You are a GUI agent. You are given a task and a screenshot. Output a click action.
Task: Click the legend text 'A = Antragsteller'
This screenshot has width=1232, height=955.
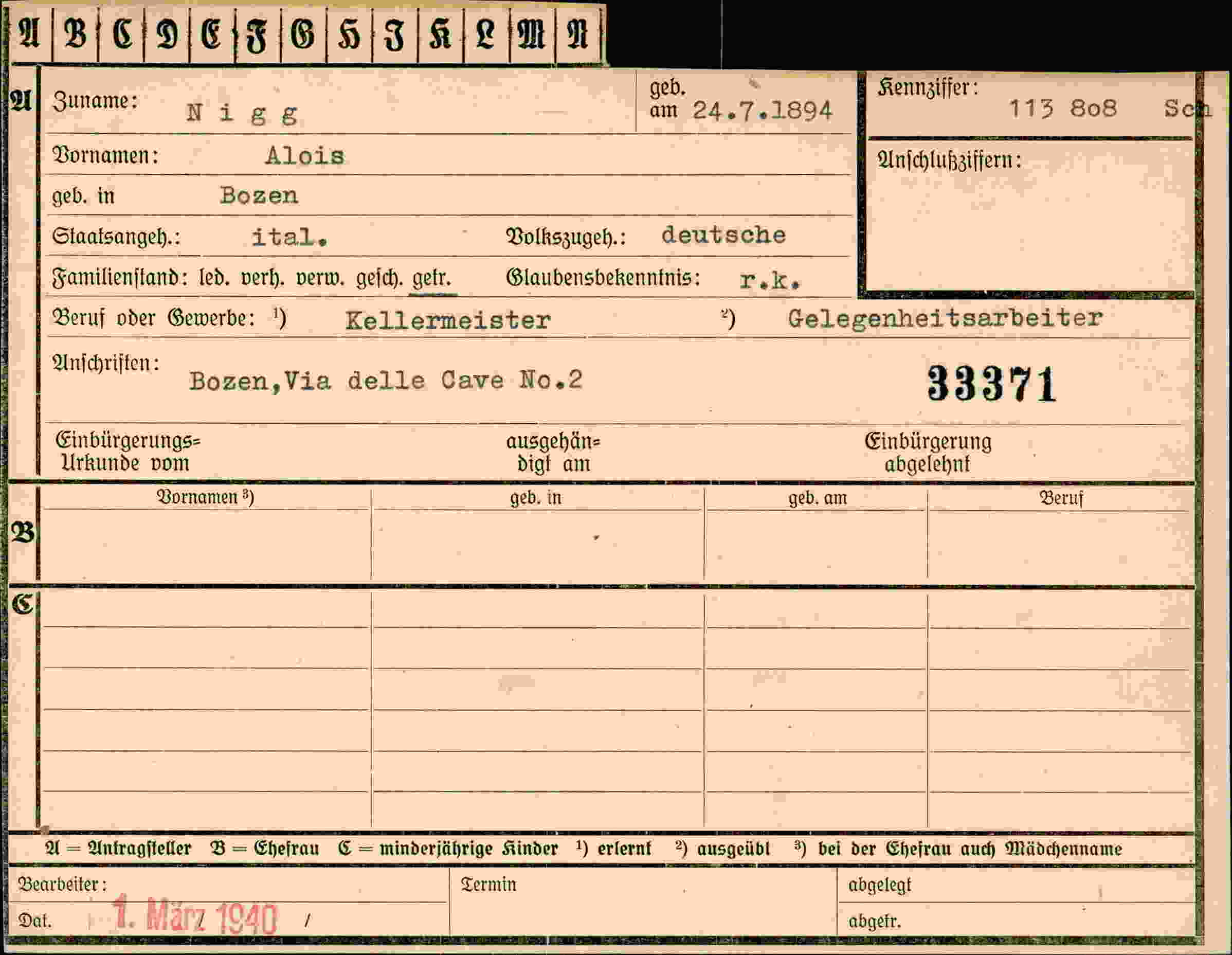(118, 849)
